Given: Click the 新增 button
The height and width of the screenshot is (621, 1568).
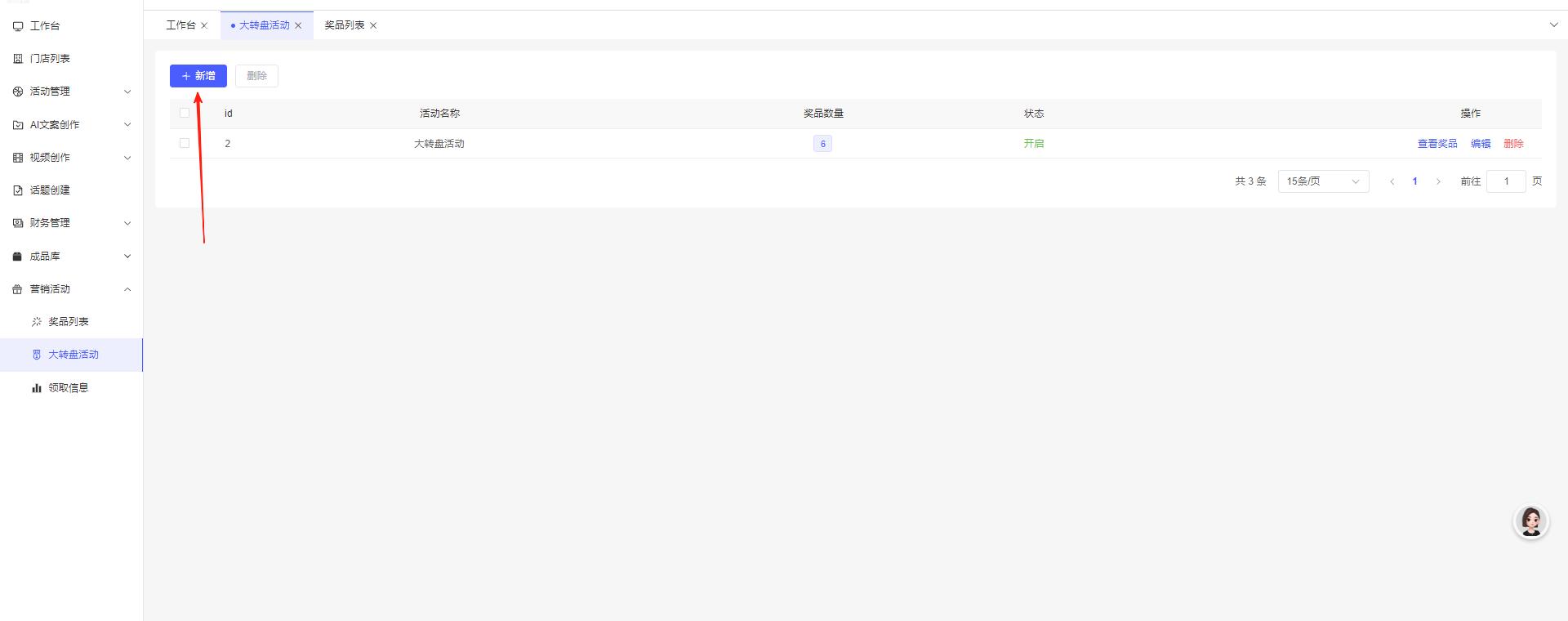Looking at the screenshot, I should pos(198,76).
